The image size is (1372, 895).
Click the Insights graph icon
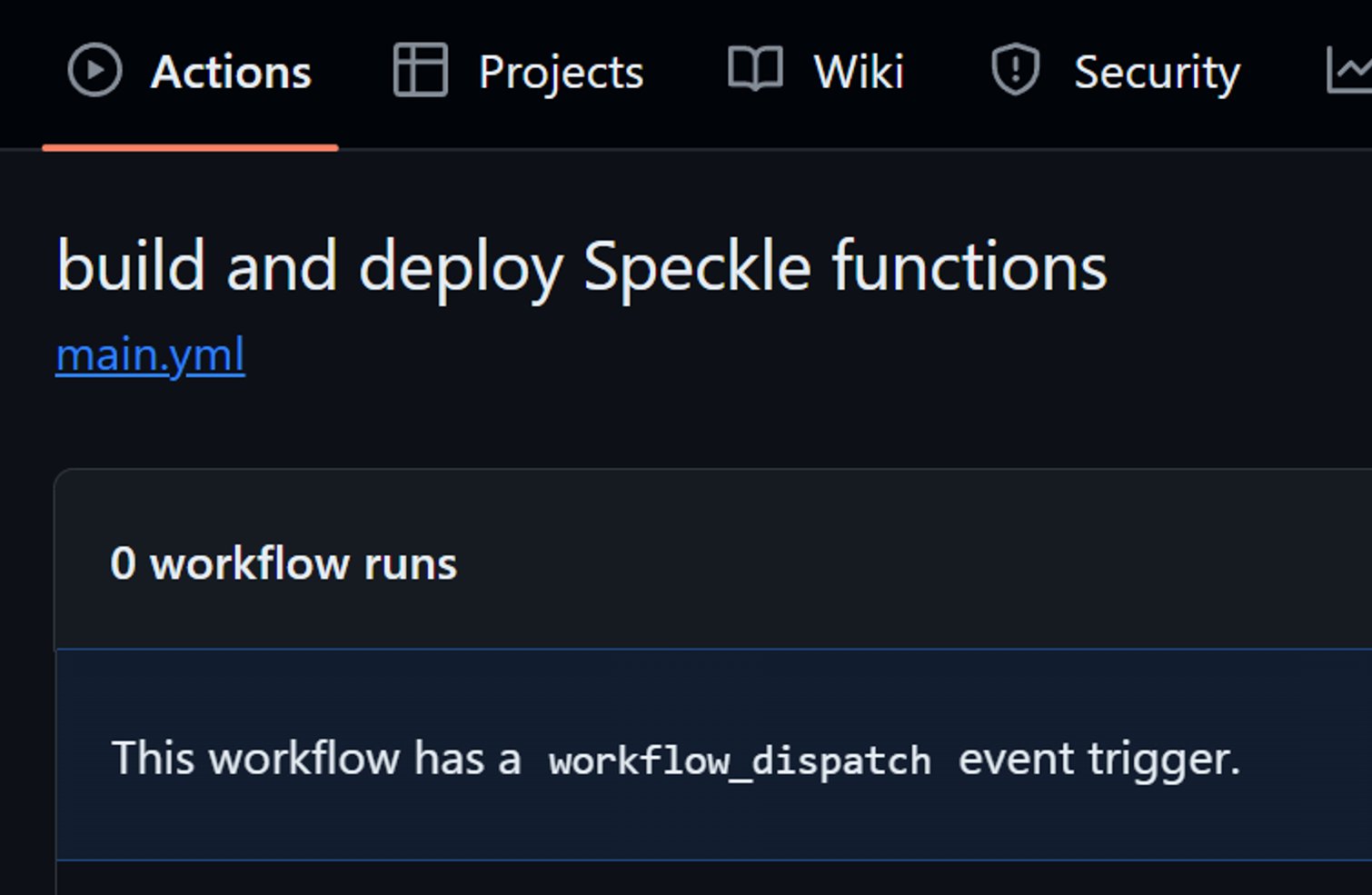pyautogui.click(x=1349, y=71)
